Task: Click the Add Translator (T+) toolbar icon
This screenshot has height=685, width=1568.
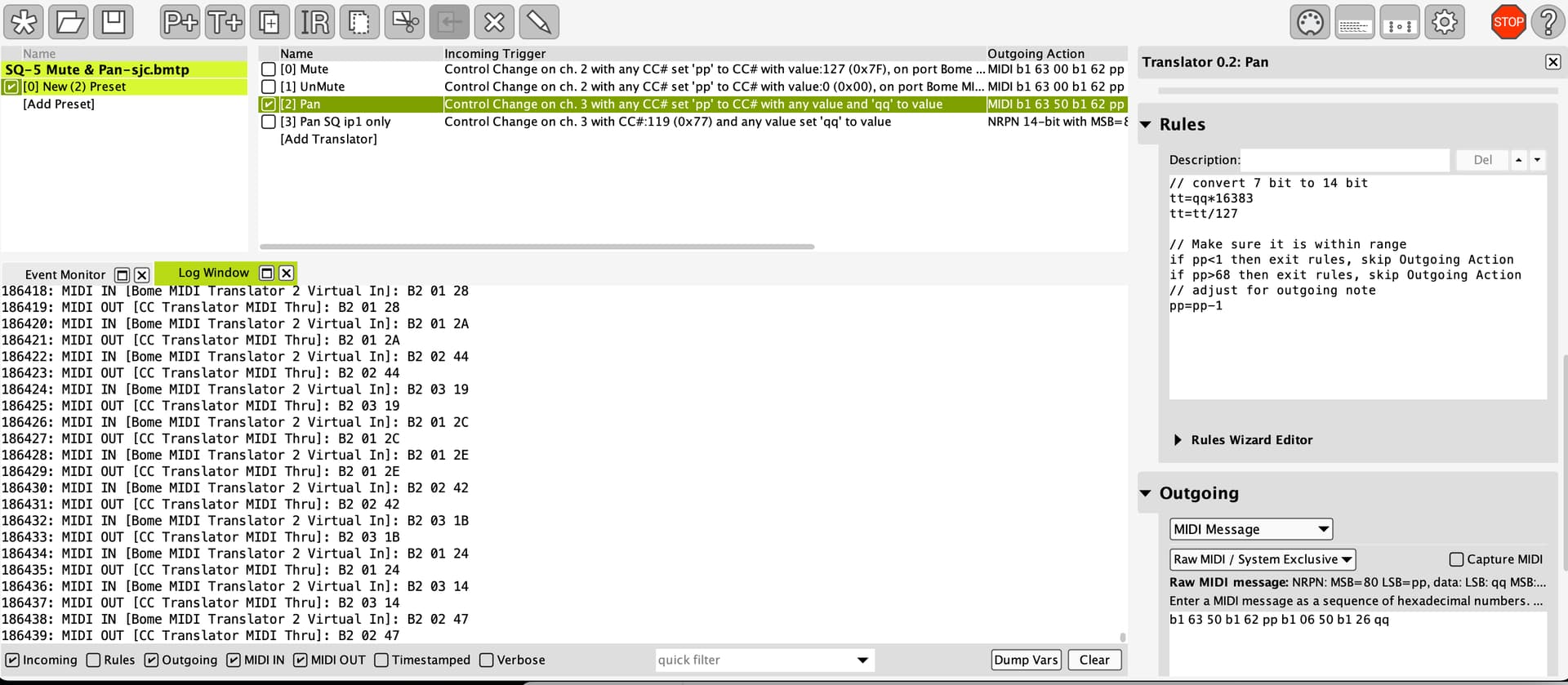Action: [x=225, y=22]
